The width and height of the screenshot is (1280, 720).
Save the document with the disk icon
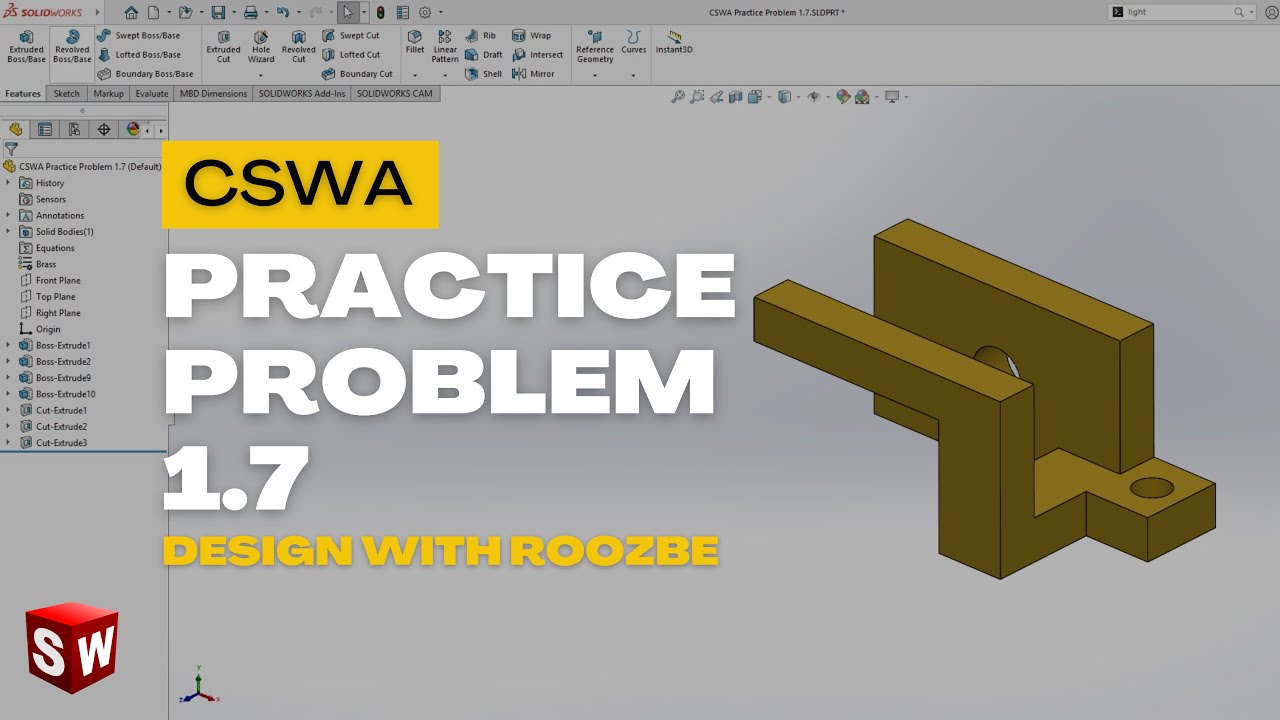218,12
